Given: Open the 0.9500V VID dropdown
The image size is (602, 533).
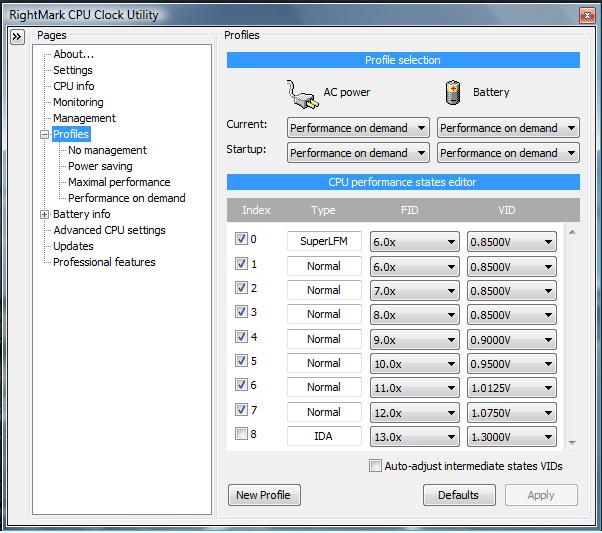Looking at the screenshot, I should click(x=512, y=363).
